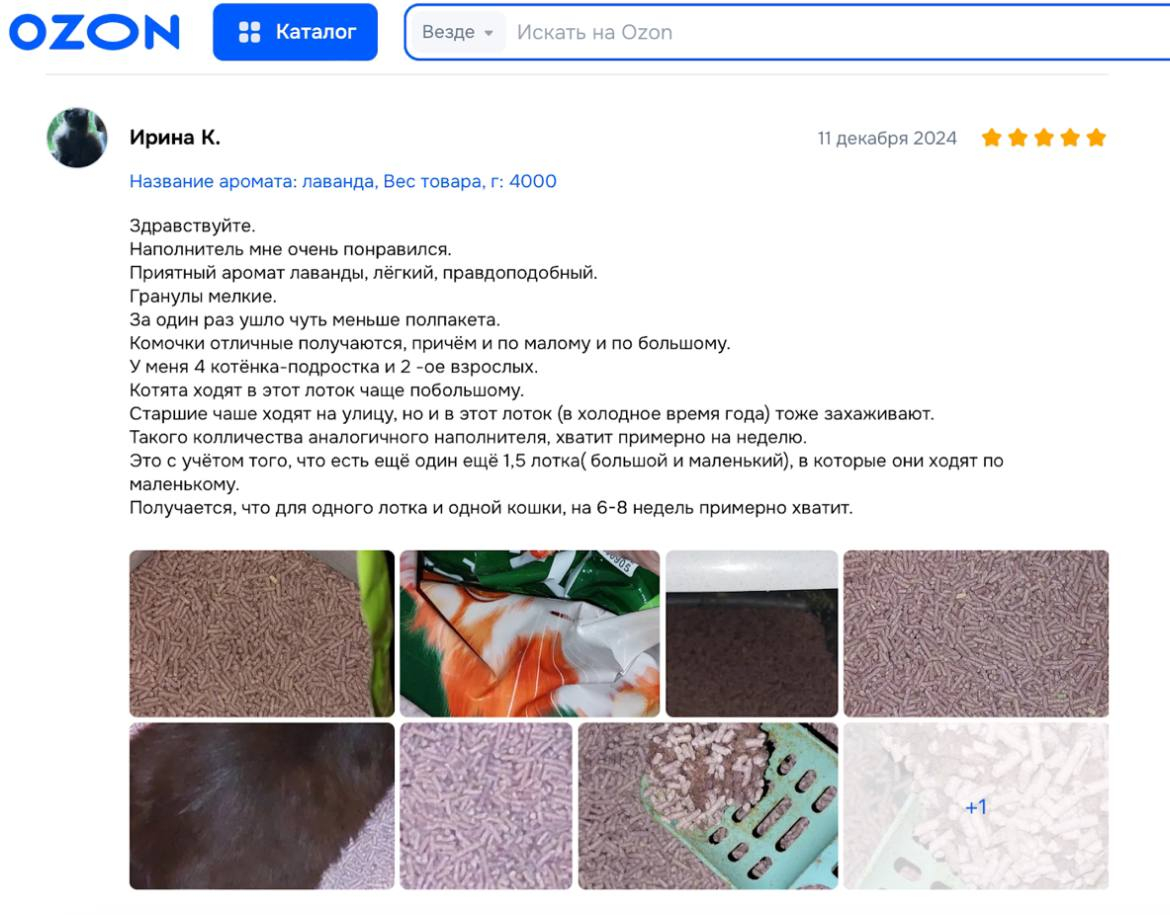
Task: Click reviewer name Ирина К.
Action: pos(175,137)
